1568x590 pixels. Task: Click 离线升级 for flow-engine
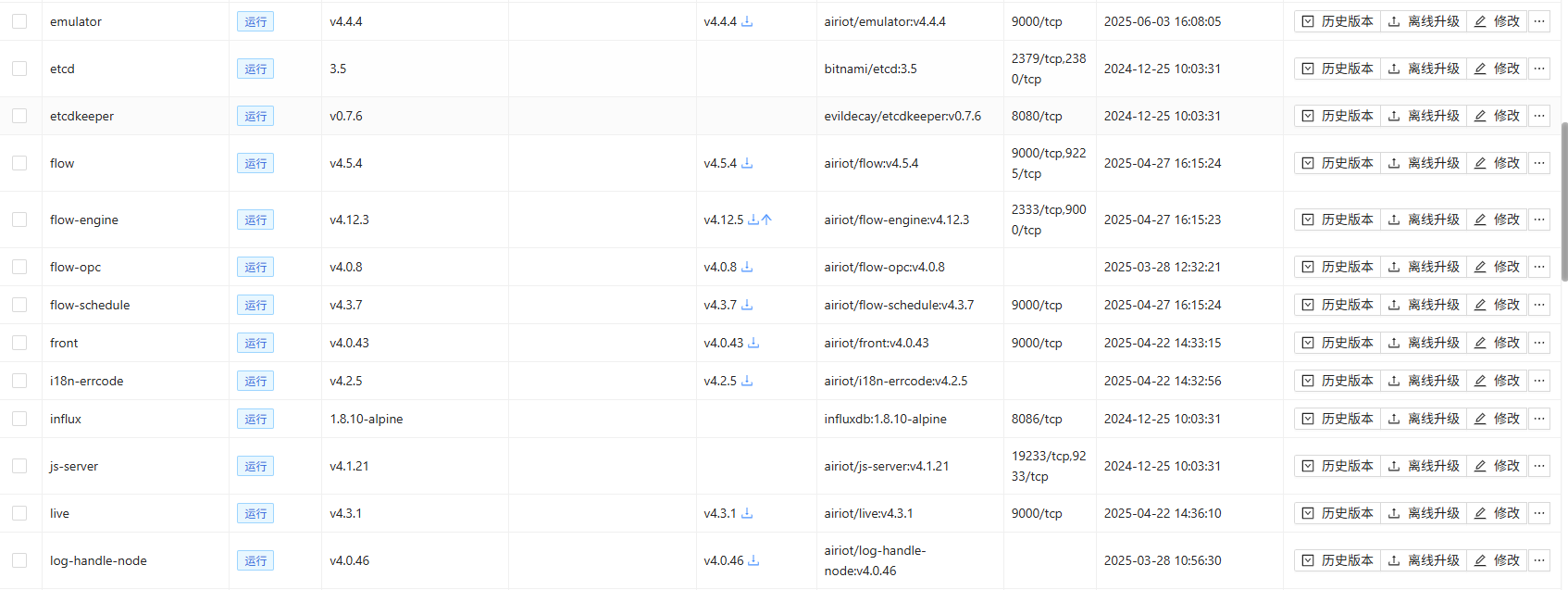pos(1424,220)
